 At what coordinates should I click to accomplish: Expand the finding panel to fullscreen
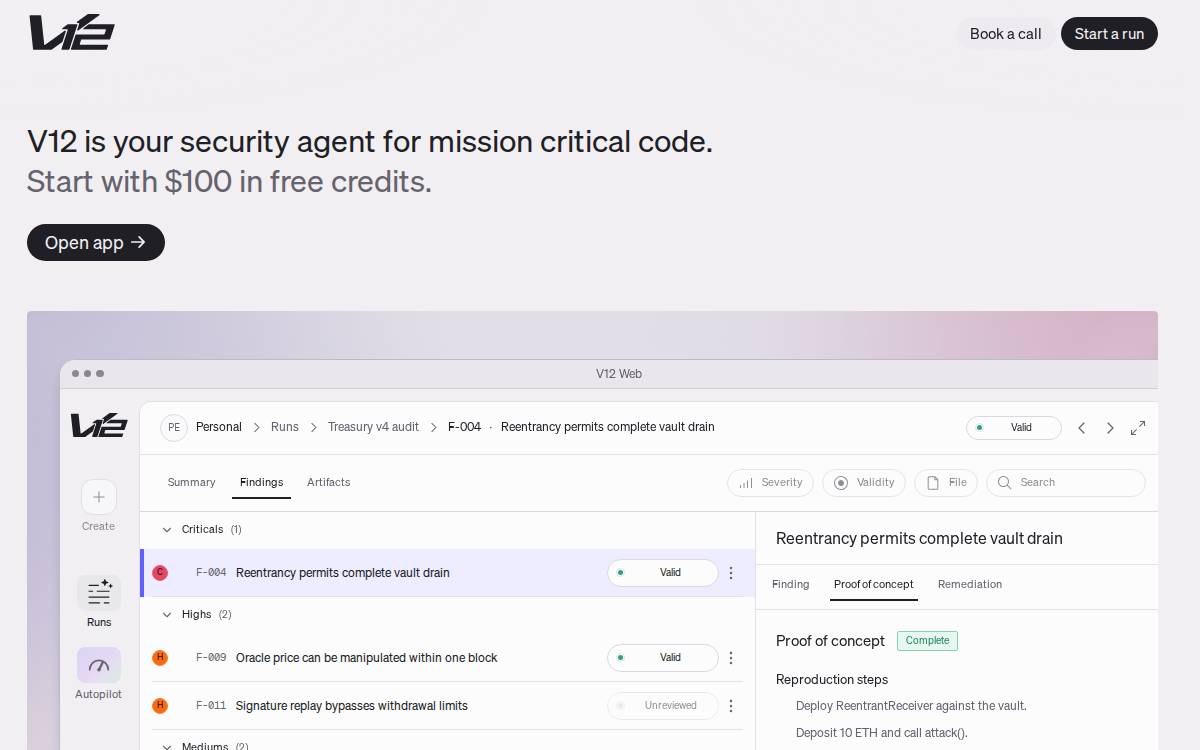(1138, 428)
